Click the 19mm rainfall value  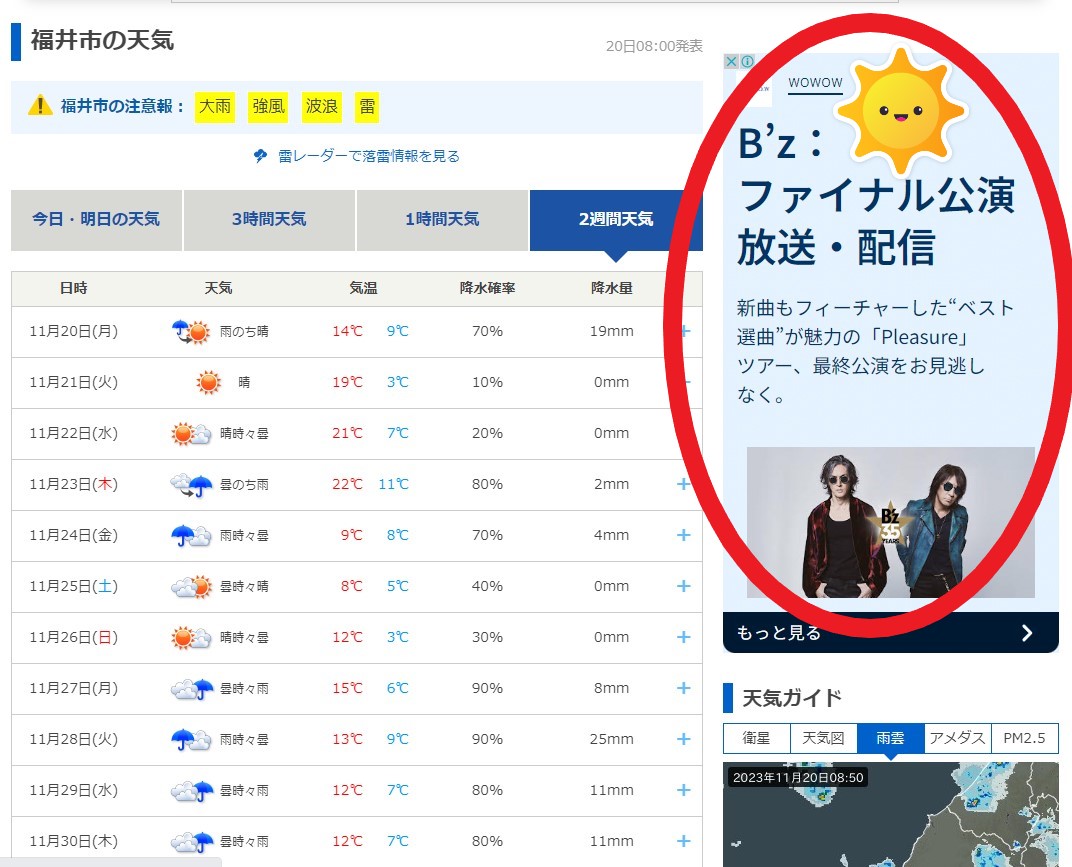pyautogui.click(x=611, y=332)
